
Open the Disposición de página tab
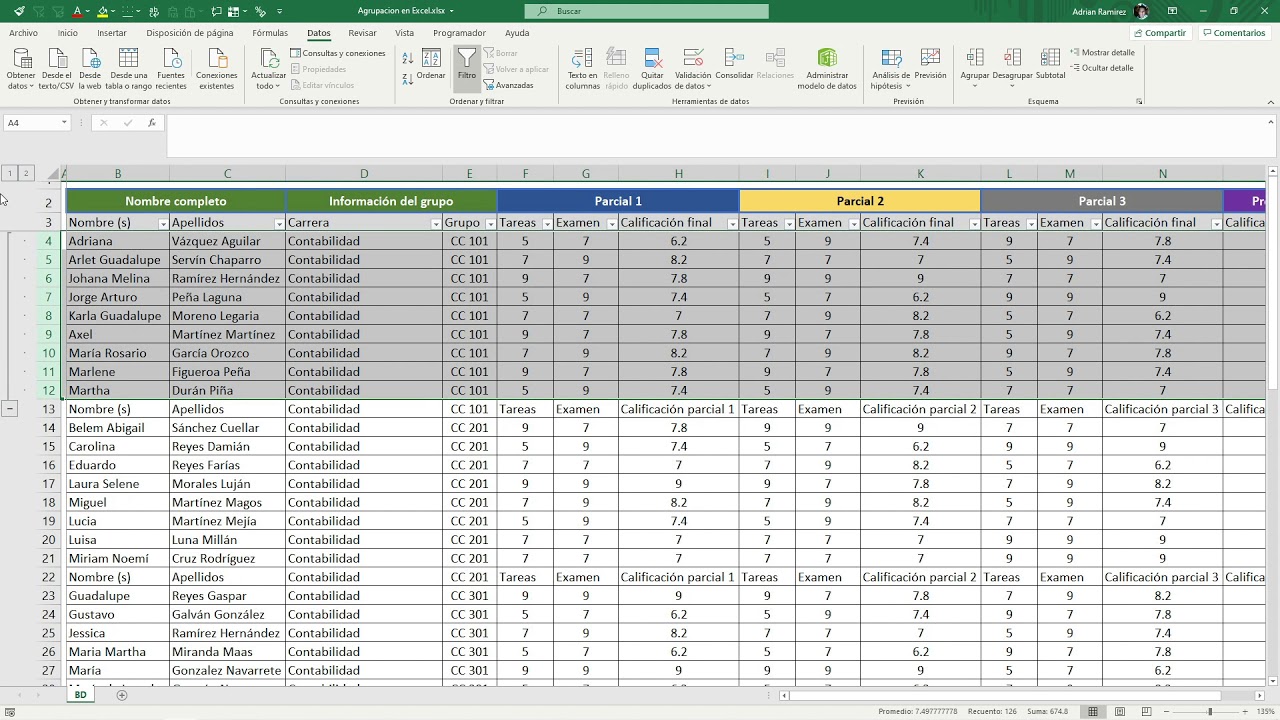190,33
